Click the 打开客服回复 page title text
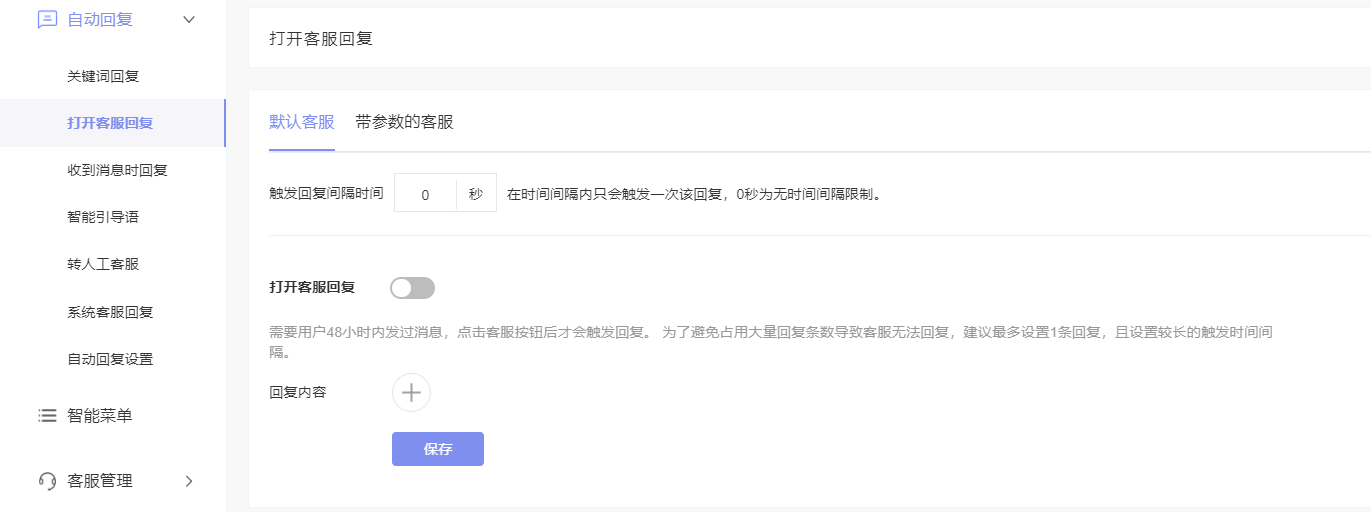 click(x=321, y=39)
